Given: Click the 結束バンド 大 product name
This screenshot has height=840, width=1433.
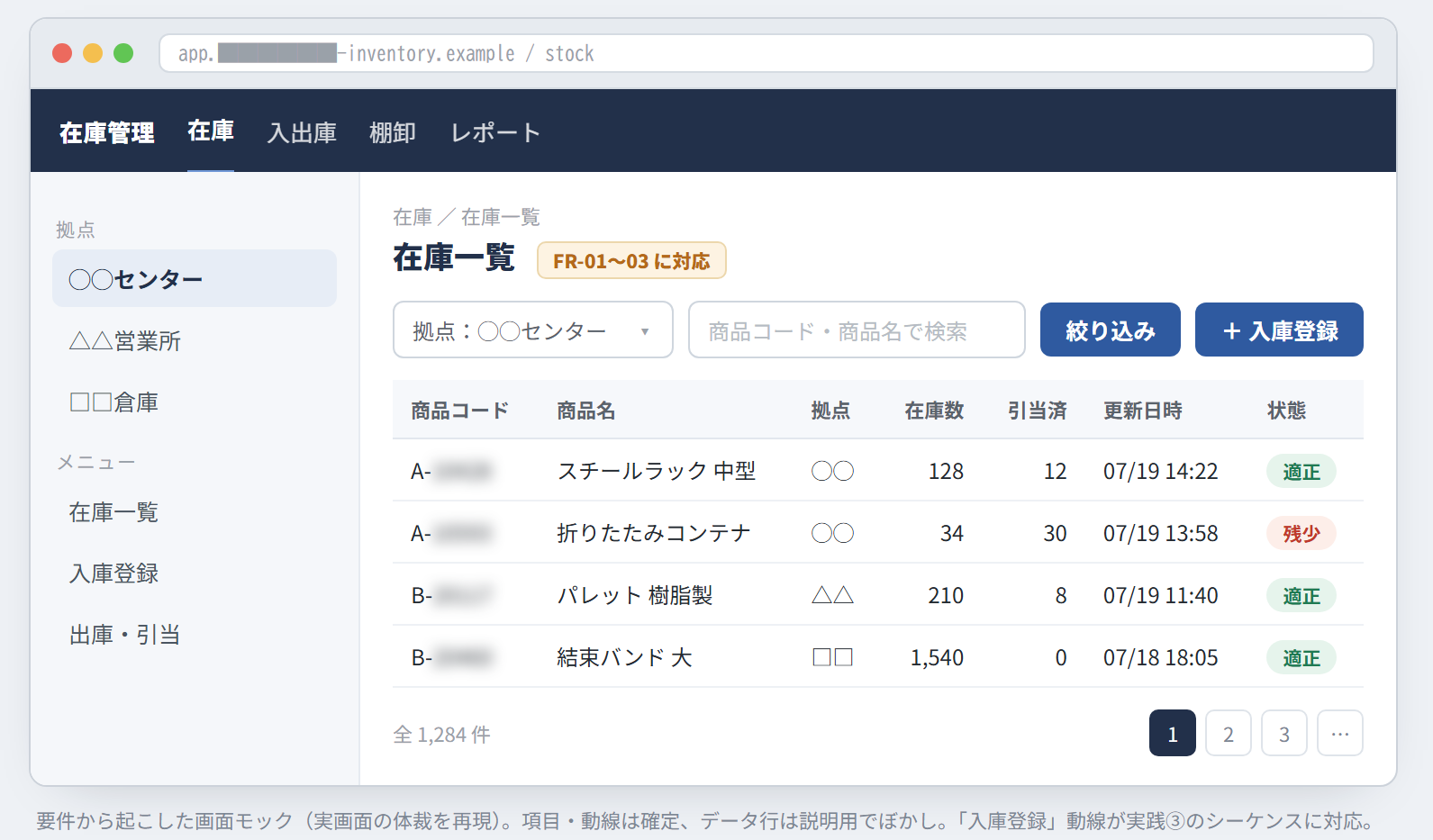Looking at the screenshot, I should coord(624,657).
